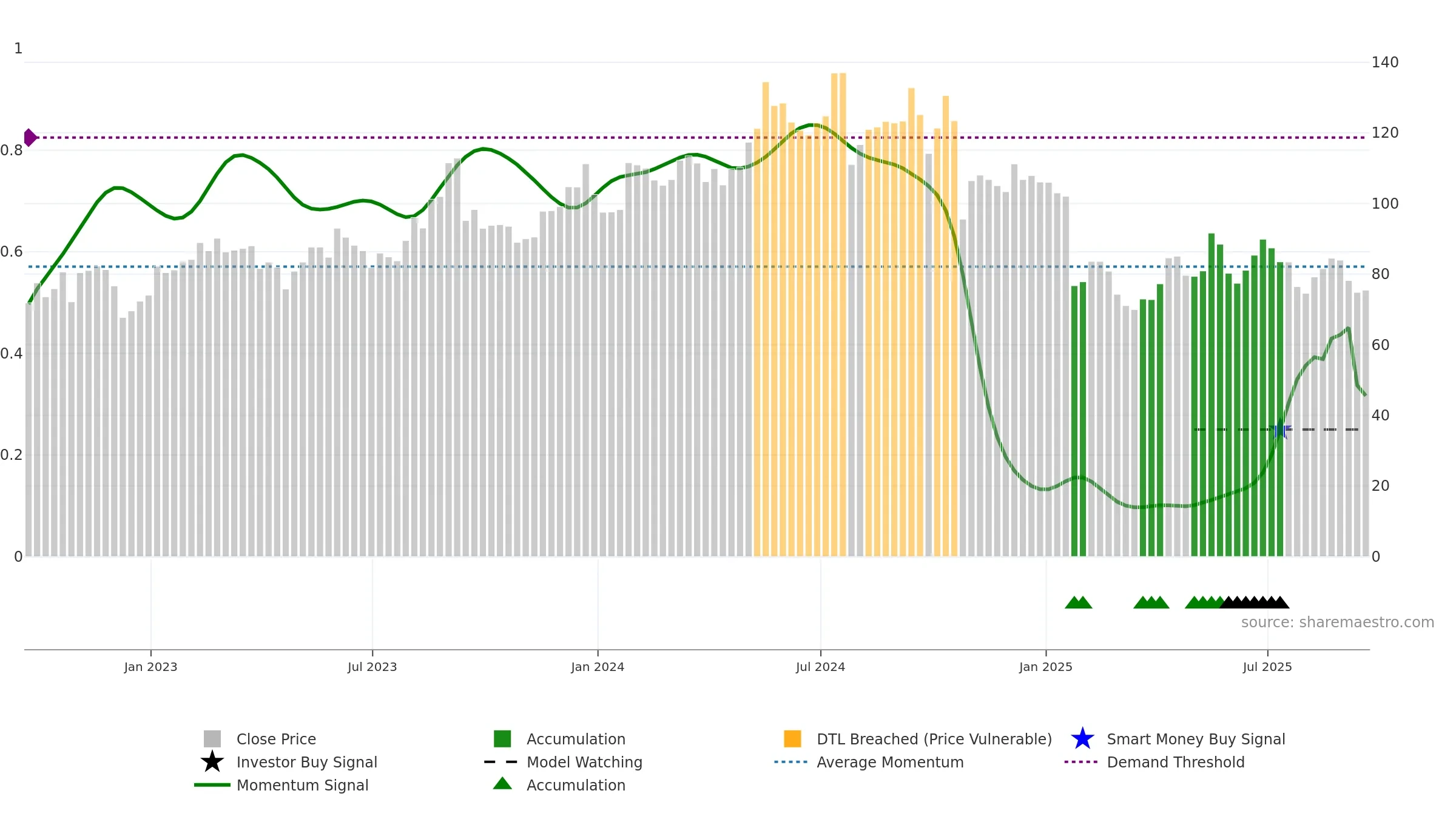Click the blue star marker on the chart
This screenshot has height=819, width=1456.
coord(1280,430)
